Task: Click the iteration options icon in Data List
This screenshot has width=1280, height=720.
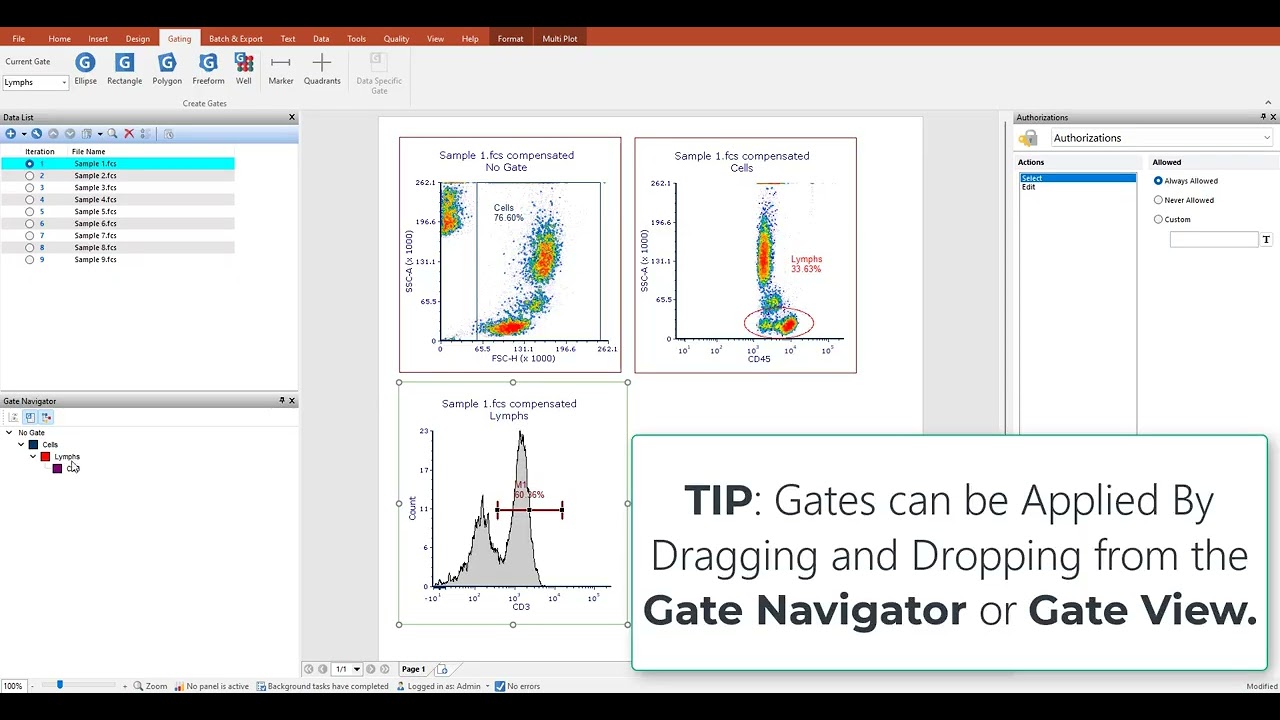Action: coord(145,134)
